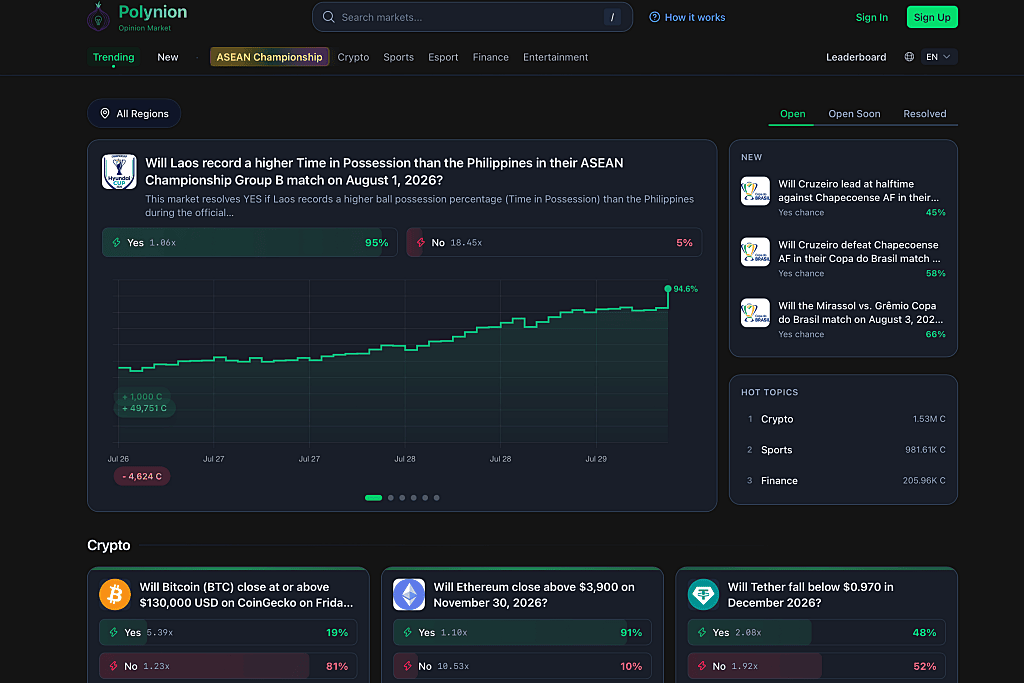Bet No 10% on the Ethereum market
The height and width of the screenshot is (683, 1024).
(x=522, y=666)
